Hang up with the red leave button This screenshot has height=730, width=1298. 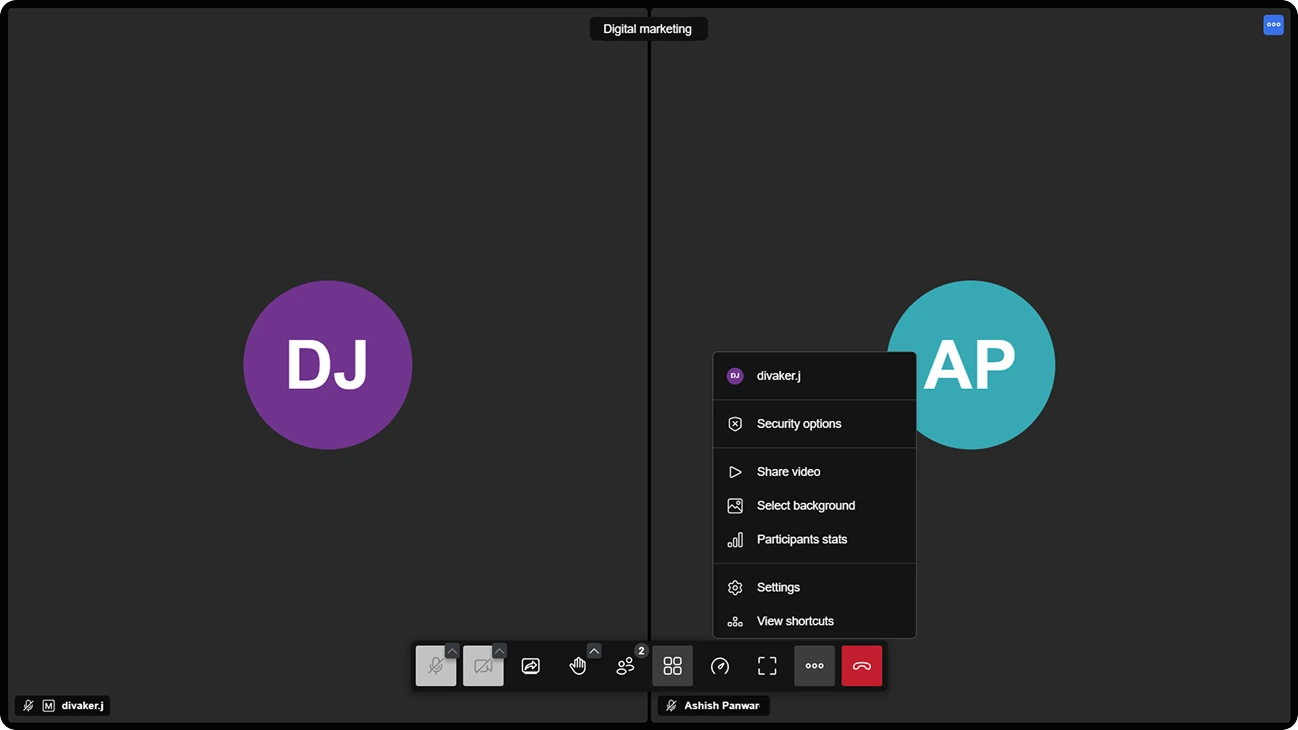(x=861, y=666)
